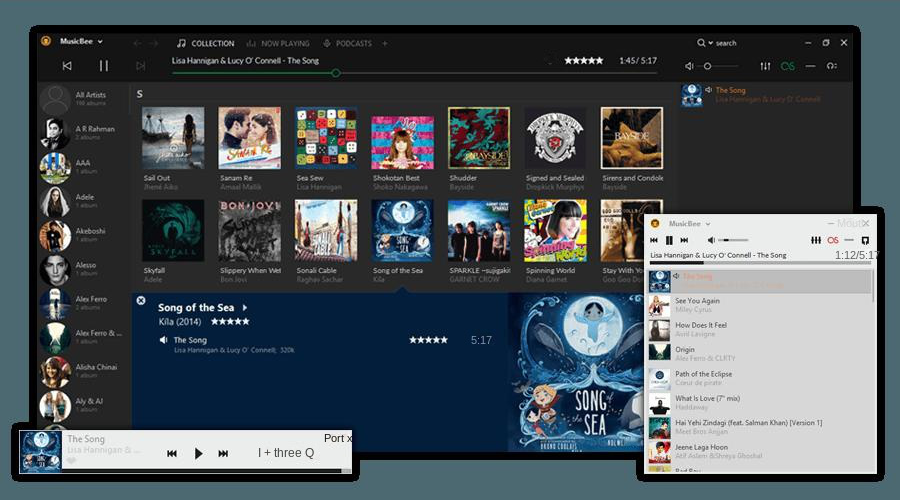Expand the Song of the Sea album arrow

point(244,308)
